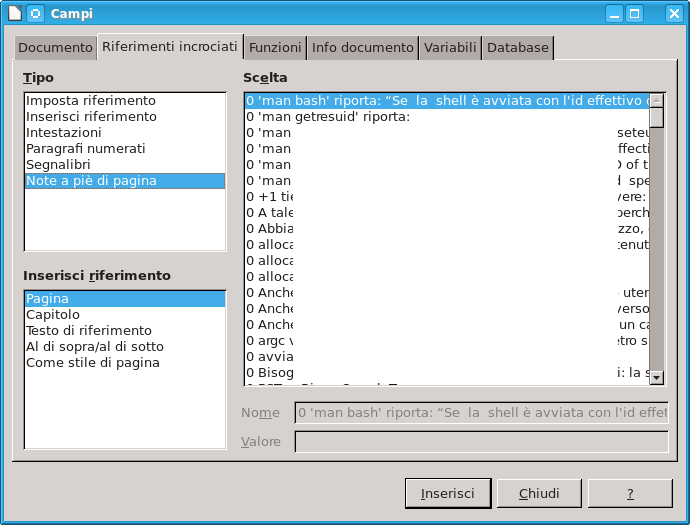Pick 'Come stile di pagina' option
690x525 pixels.
pyautogui.click(x=93, y=363)
